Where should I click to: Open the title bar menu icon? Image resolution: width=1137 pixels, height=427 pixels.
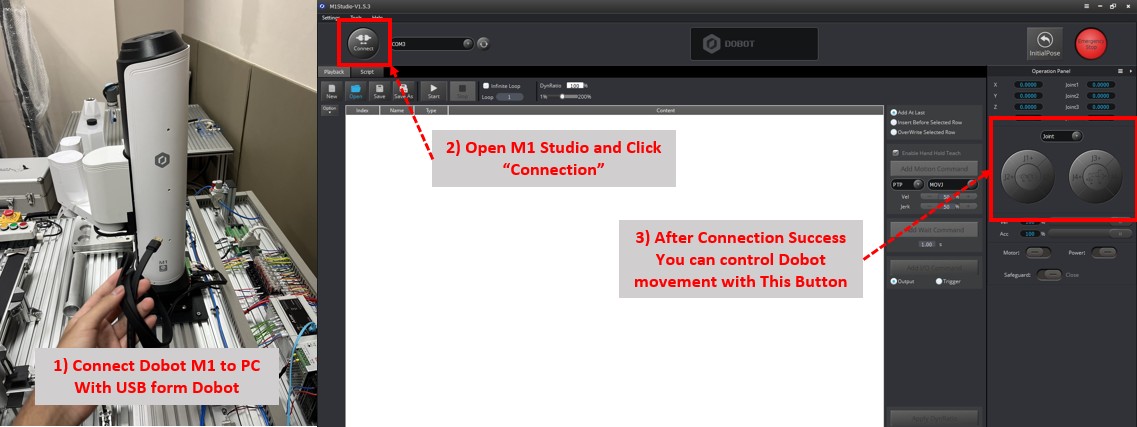point(1088,6)
